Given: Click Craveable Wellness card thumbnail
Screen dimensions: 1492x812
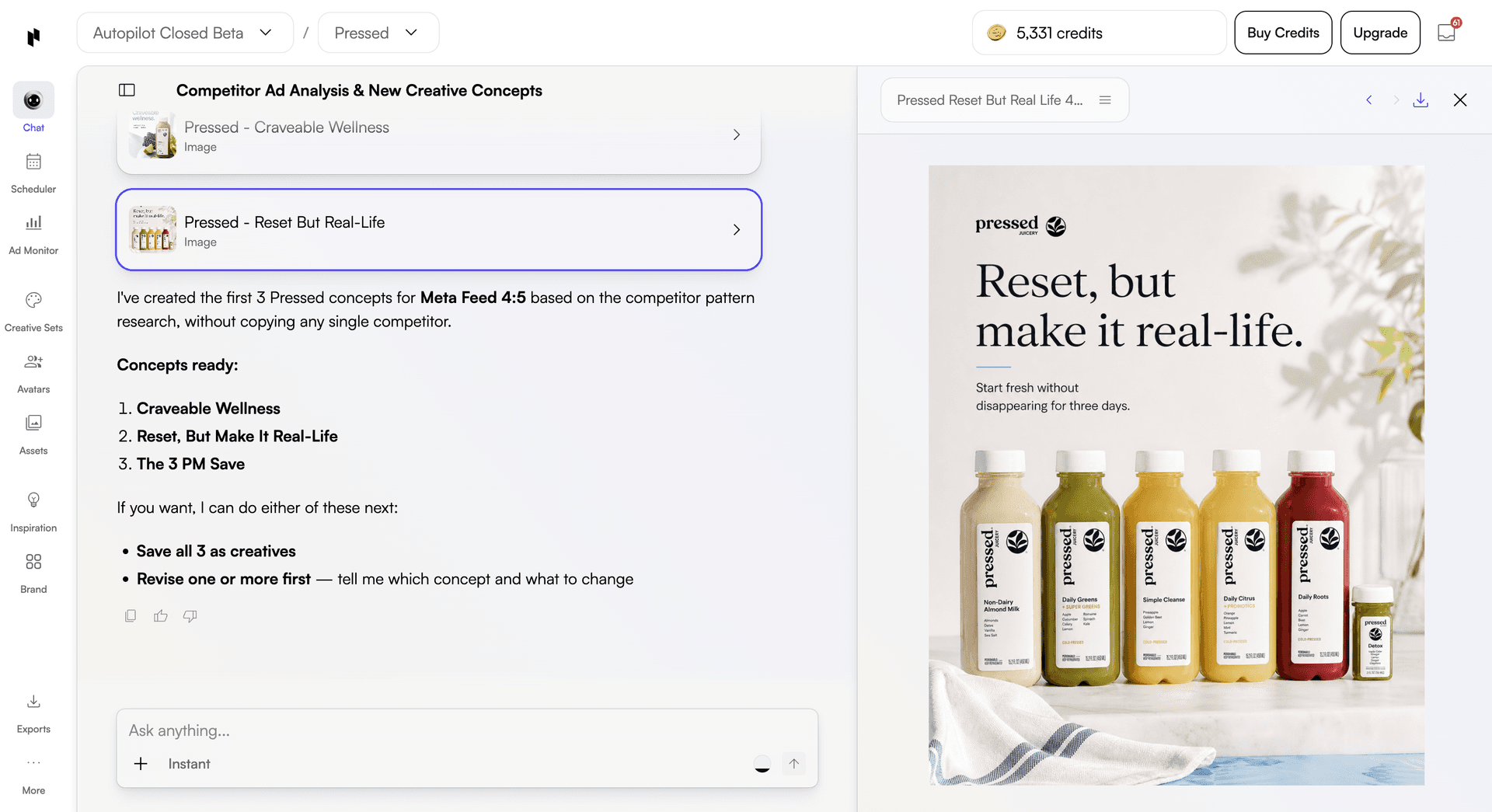Looking at the screenshot, I should click(153, 134).
